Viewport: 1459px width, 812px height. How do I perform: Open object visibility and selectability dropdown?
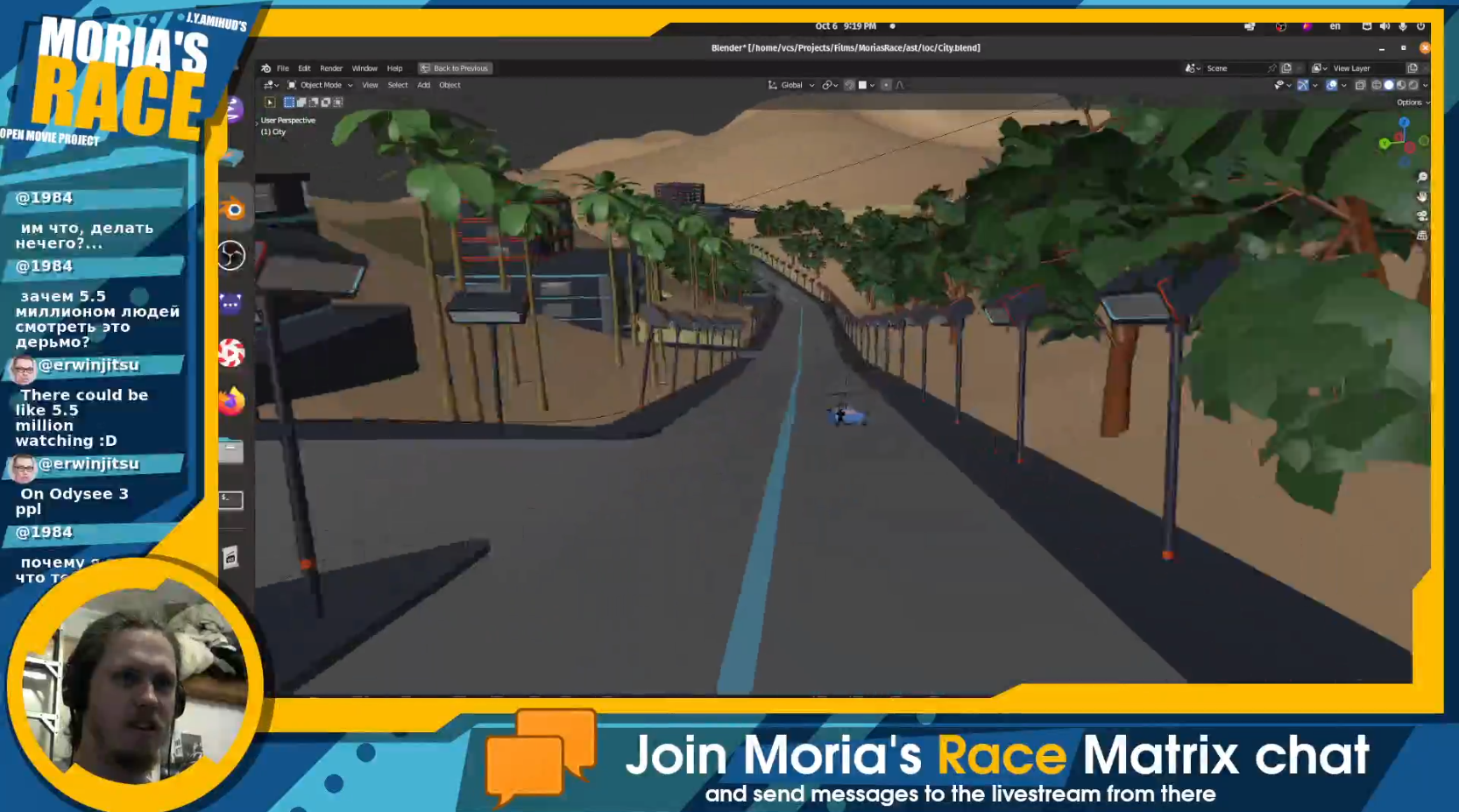(1282, 85)
